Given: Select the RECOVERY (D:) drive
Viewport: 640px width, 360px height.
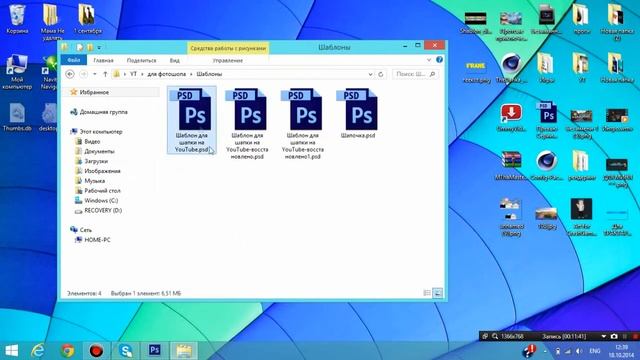Looking at the screenshot, I should coord(103,211).
